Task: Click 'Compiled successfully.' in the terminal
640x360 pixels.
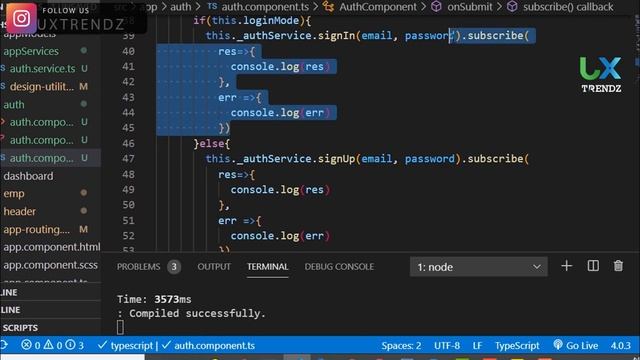Action: pos(197,313)
